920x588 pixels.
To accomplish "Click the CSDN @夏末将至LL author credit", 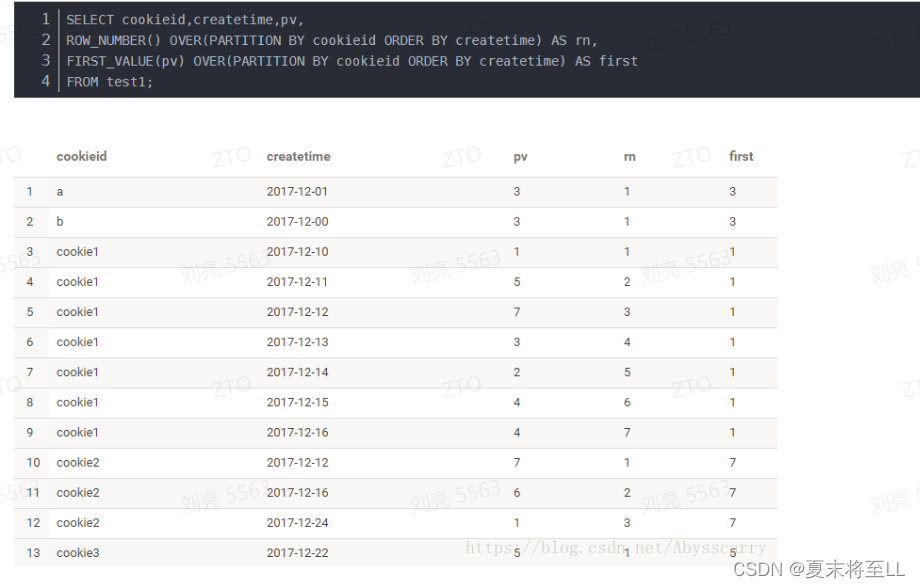I will coord(819,569).
